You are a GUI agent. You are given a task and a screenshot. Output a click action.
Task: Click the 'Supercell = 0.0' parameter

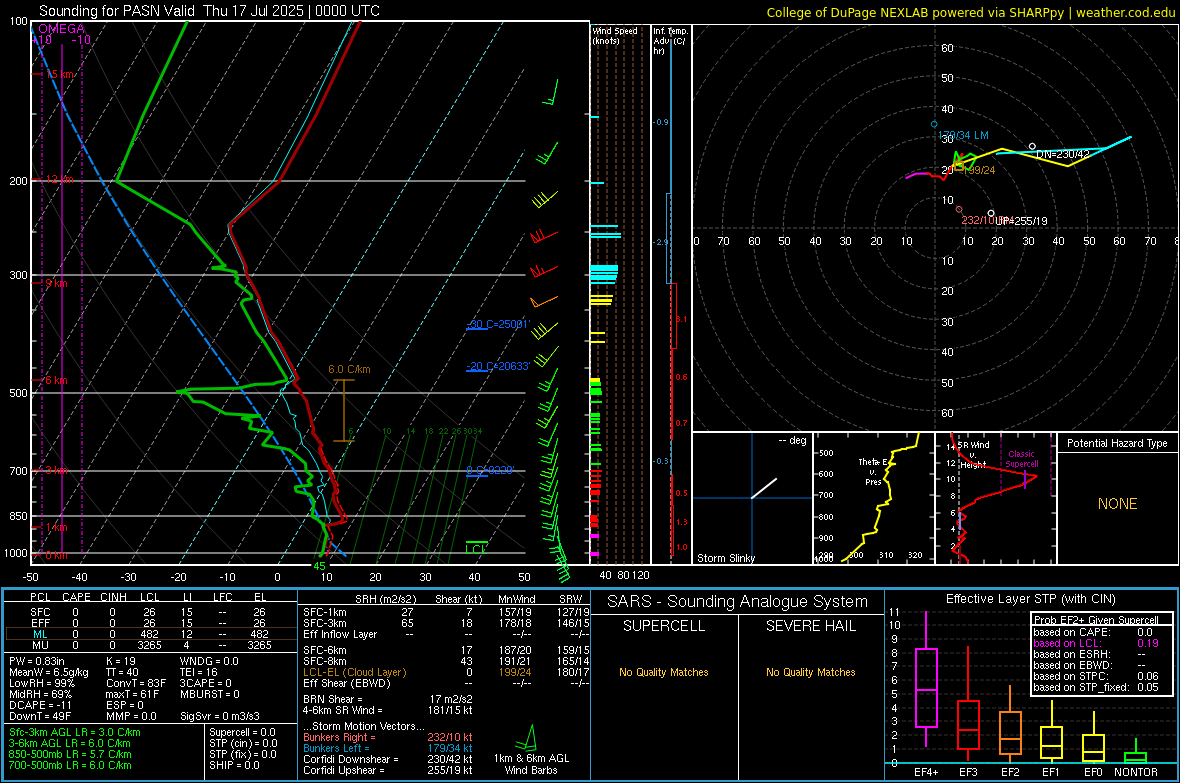click(x=242, y=733)
